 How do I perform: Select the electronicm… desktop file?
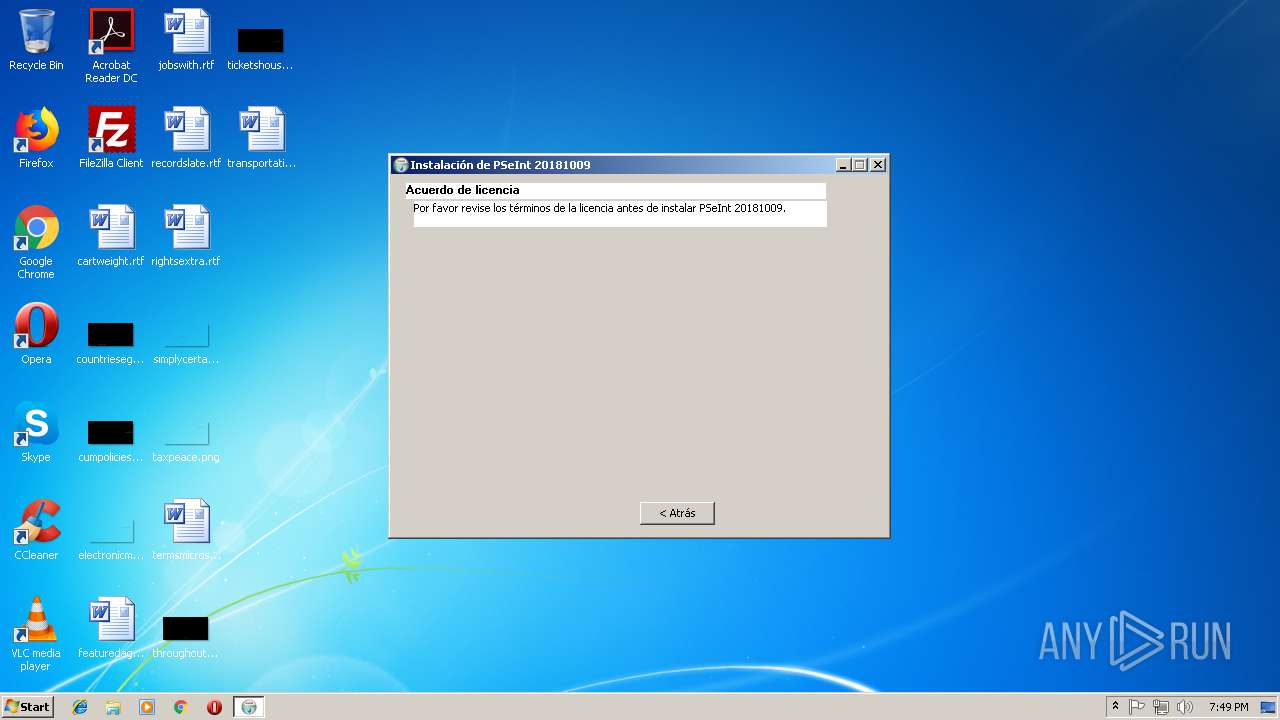pos(111,538)
